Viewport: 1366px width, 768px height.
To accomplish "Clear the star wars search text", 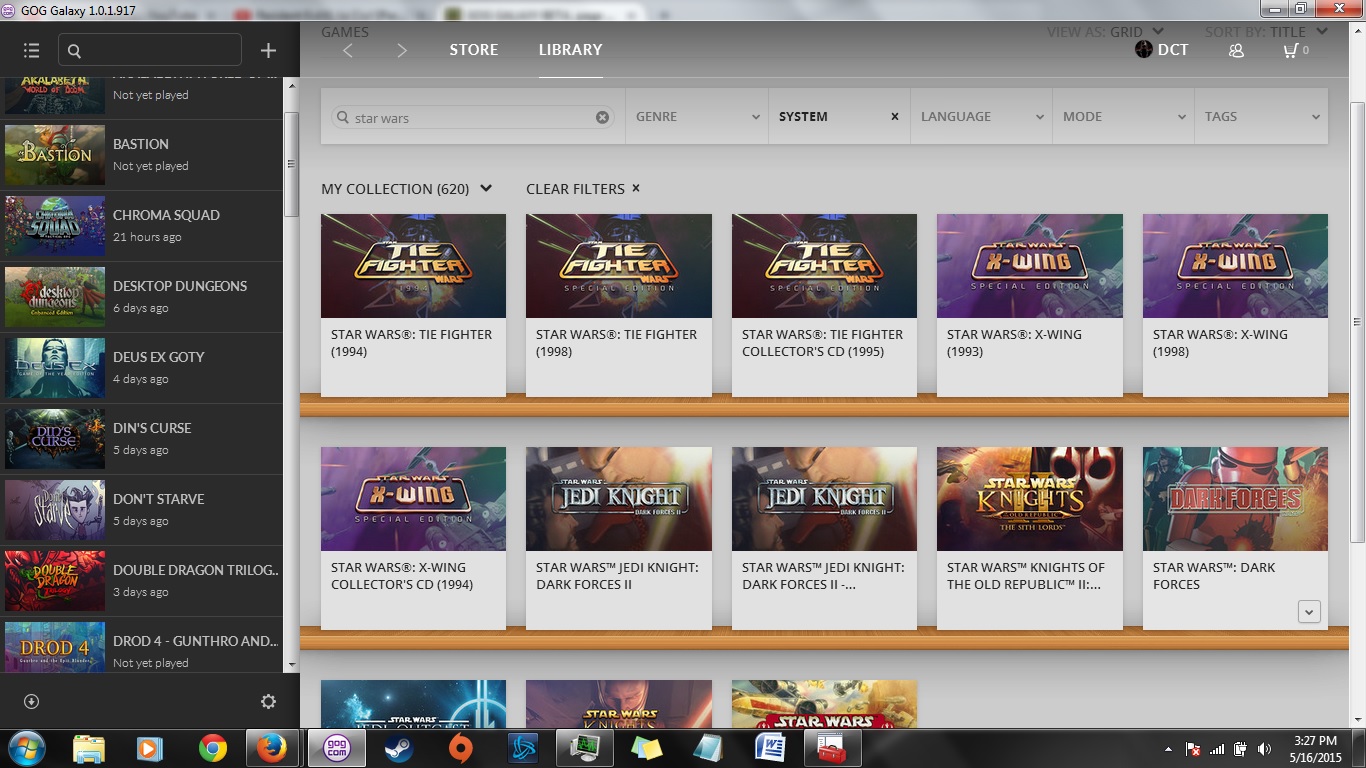I will (x=602, y=117).
